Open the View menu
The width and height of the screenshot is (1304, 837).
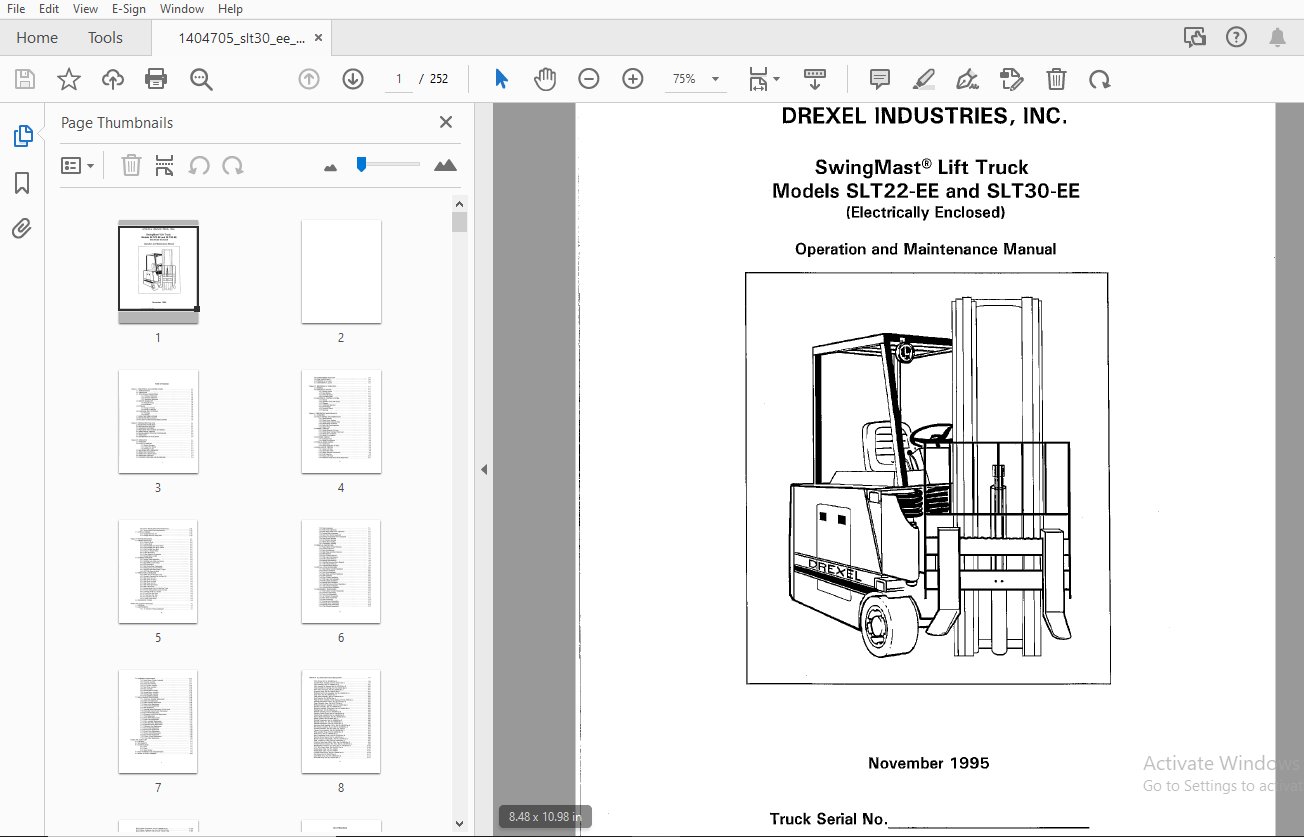click(x=86, y=9)
